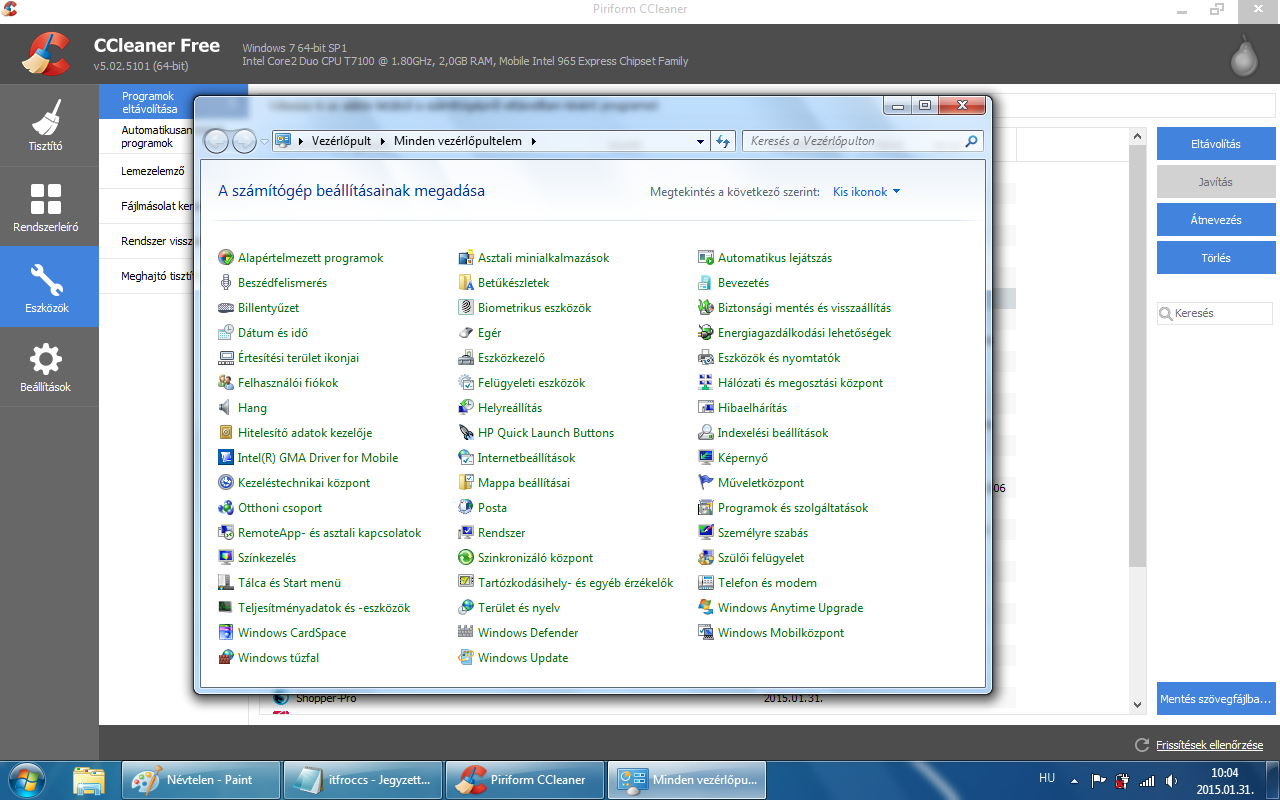Open the Tisztító broom icon

tap(47, 120)
